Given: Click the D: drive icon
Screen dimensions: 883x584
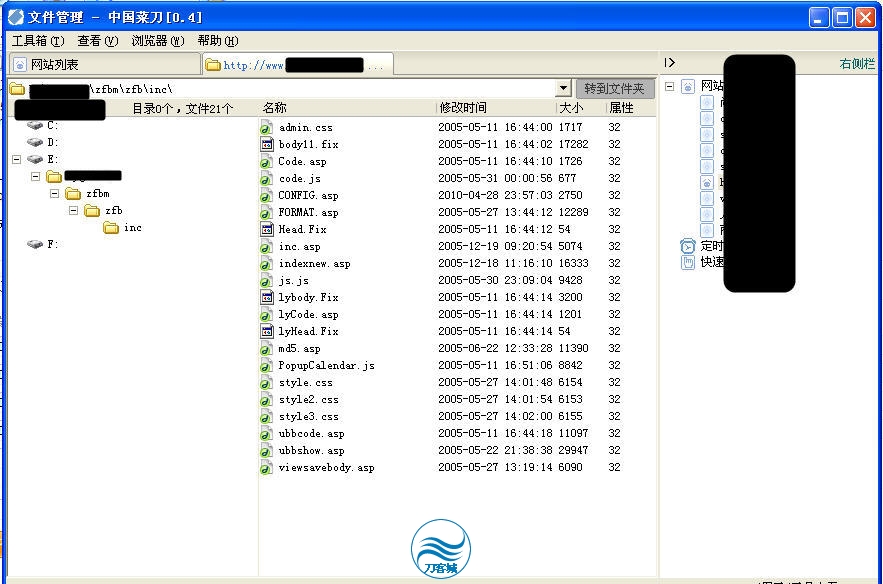Looking at the screenshot, I should (35, 142).
